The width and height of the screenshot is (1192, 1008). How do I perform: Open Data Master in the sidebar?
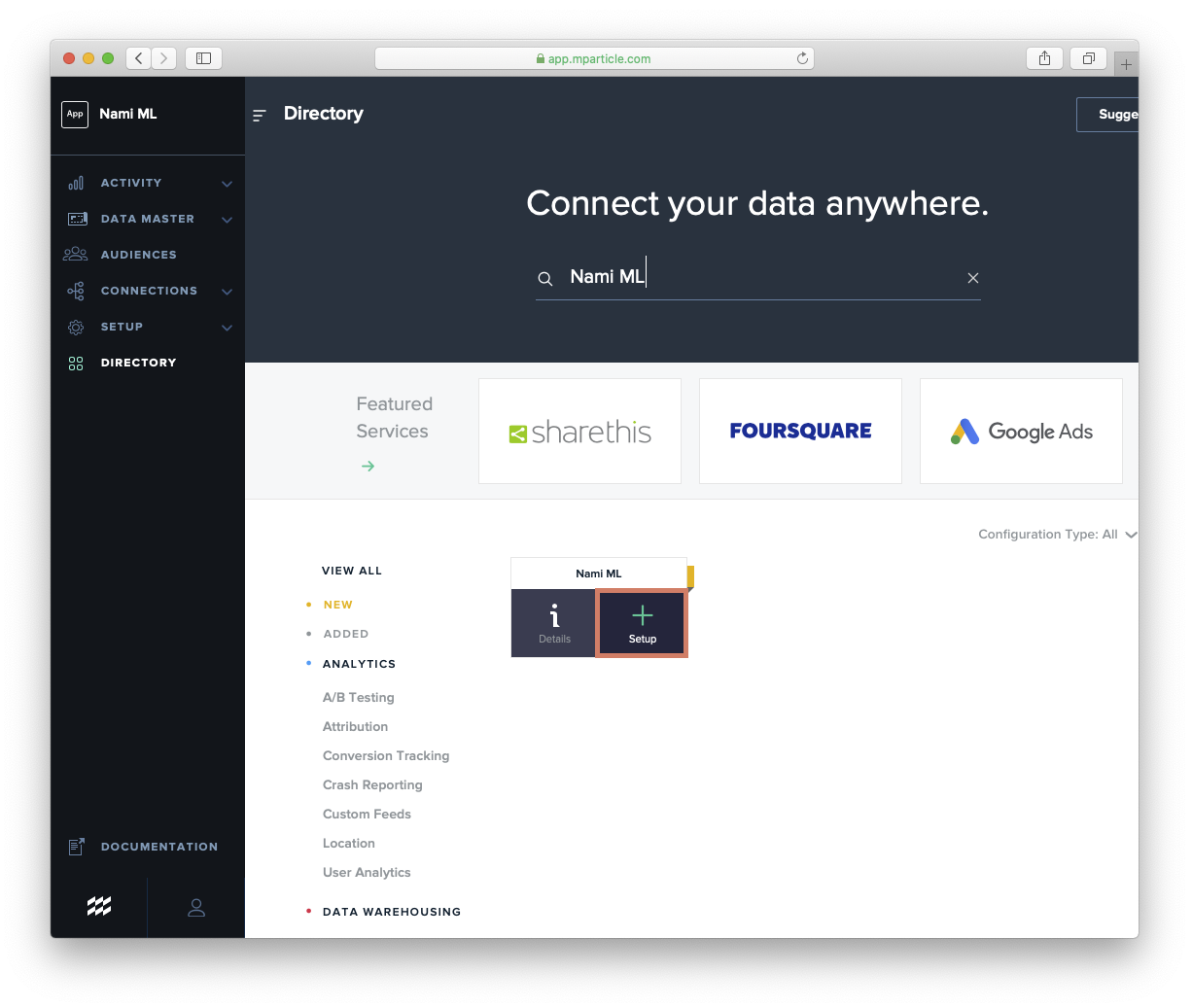pos(148,219)
